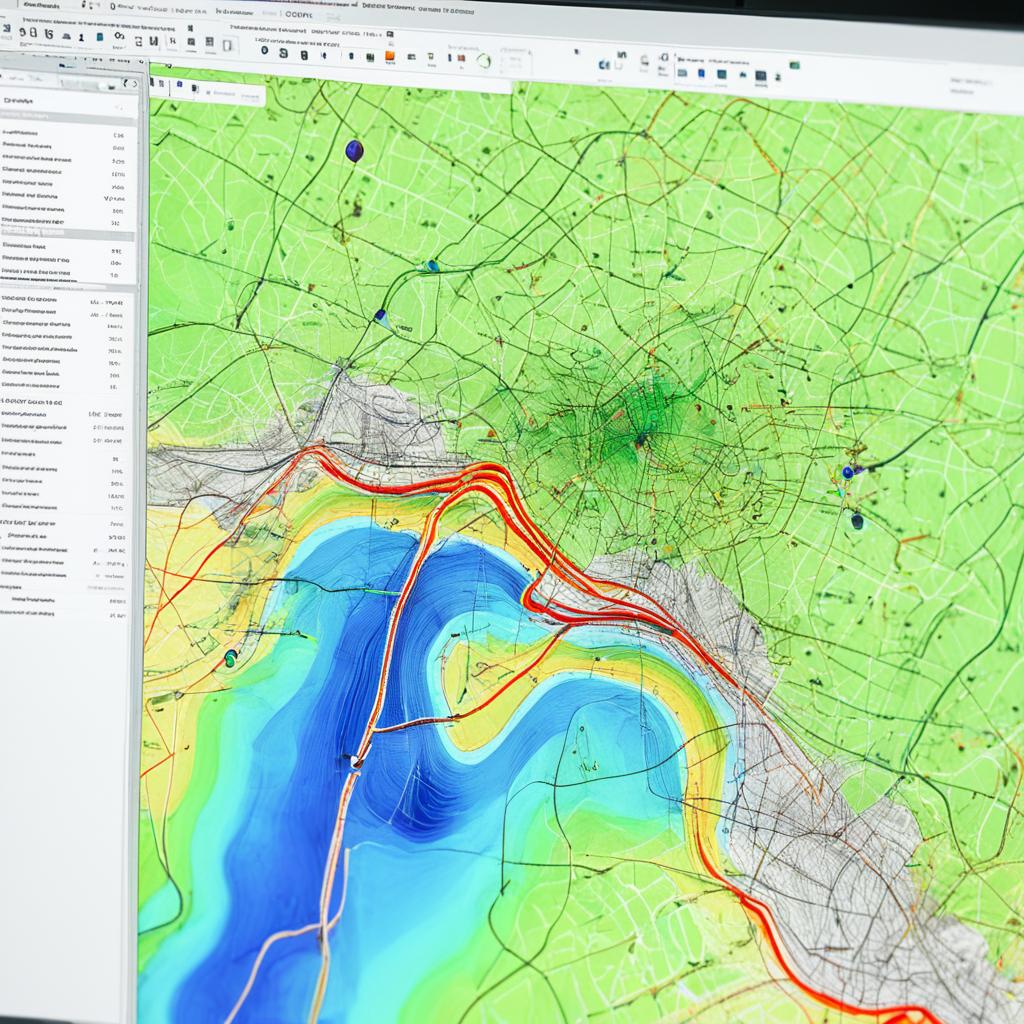This screenshot has height=1024, width=1024.
Task: Select the highlighted gray row in side panel
Action: pyautogui.click(x=67, y=234)
